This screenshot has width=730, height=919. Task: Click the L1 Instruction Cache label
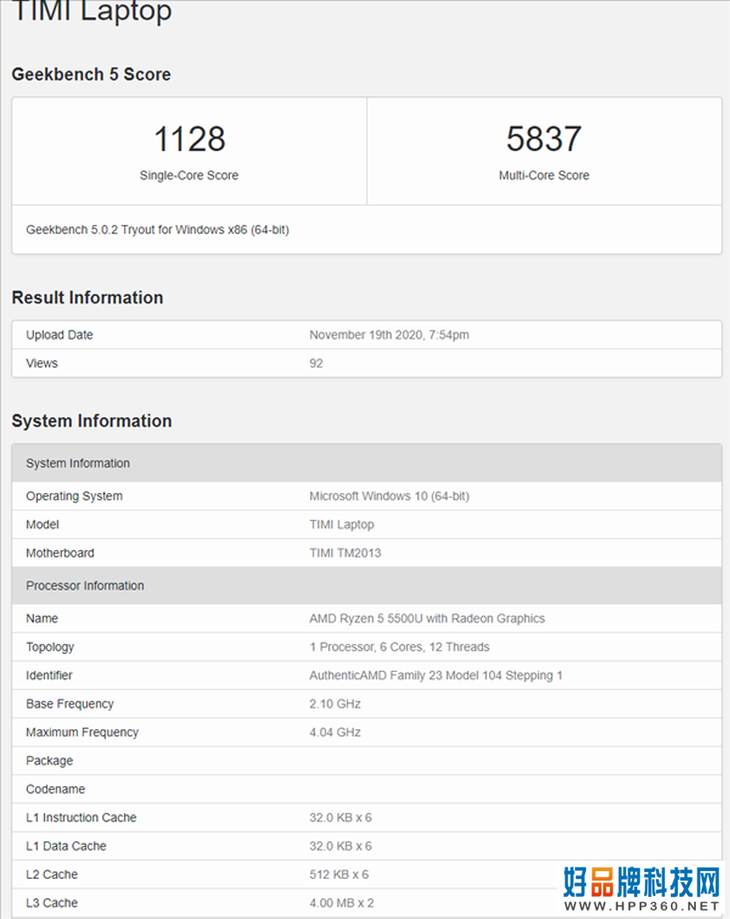click(x=81, y=818)
